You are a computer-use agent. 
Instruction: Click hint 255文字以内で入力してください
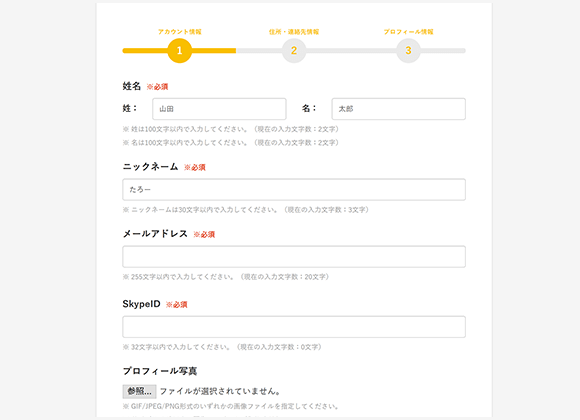[226, 277]
